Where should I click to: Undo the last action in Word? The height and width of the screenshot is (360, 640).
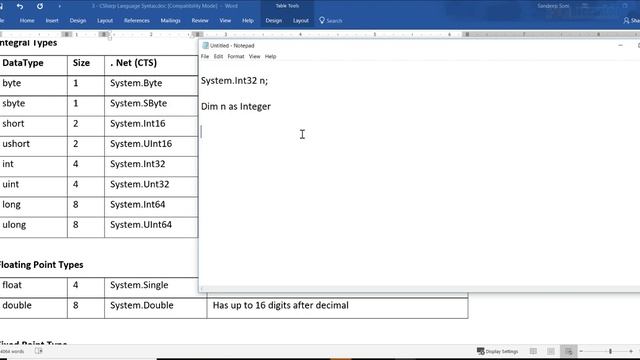point(20,6)
